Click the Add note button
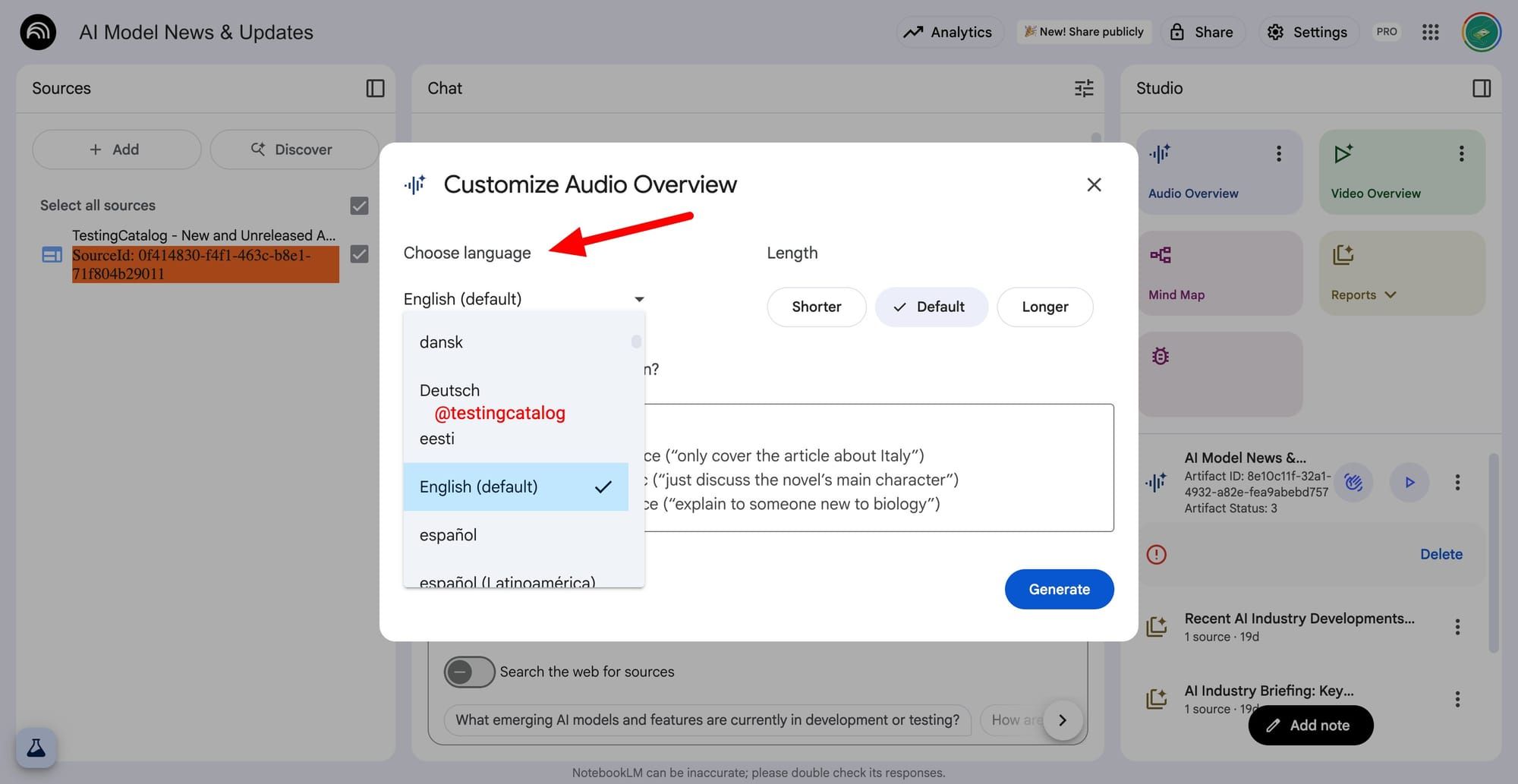The image size is (1518, 784). point(1310,725)
